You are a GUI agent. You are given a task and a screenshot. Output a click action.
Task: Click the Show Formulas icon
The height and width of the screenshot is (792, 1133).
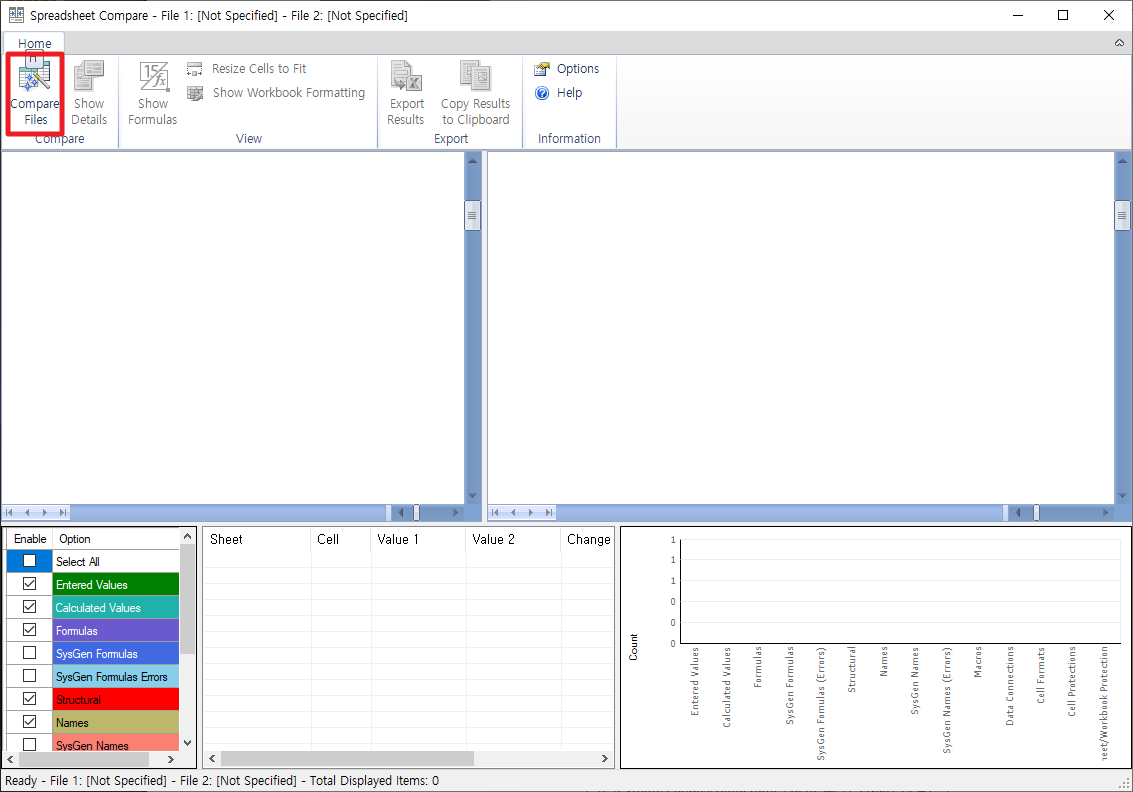pyautogui.click(x=153, y=77)
